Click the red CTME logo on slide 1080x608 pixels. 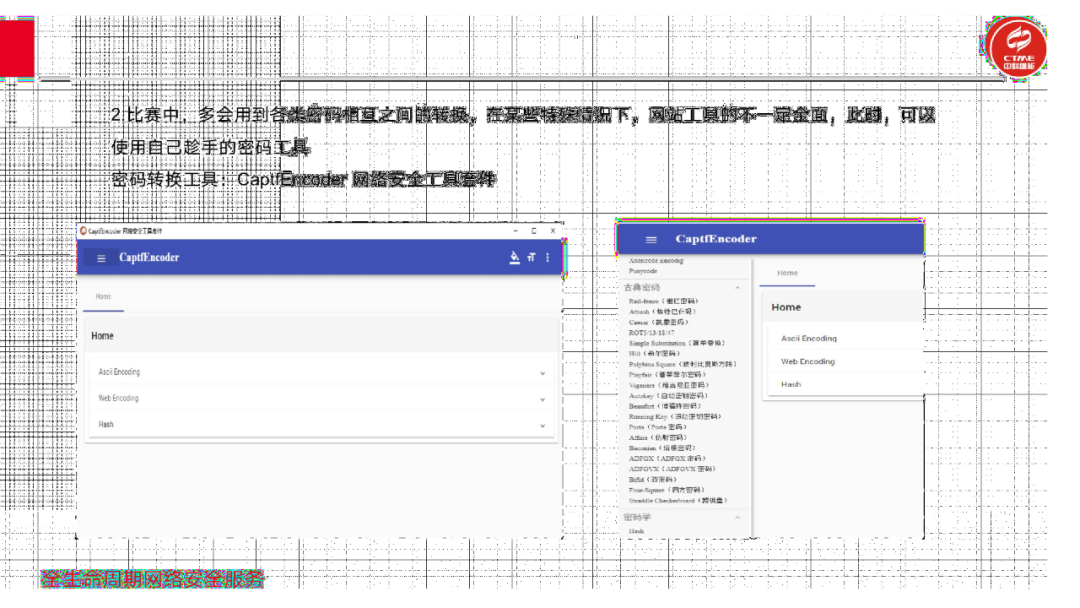coord(1016,49)
